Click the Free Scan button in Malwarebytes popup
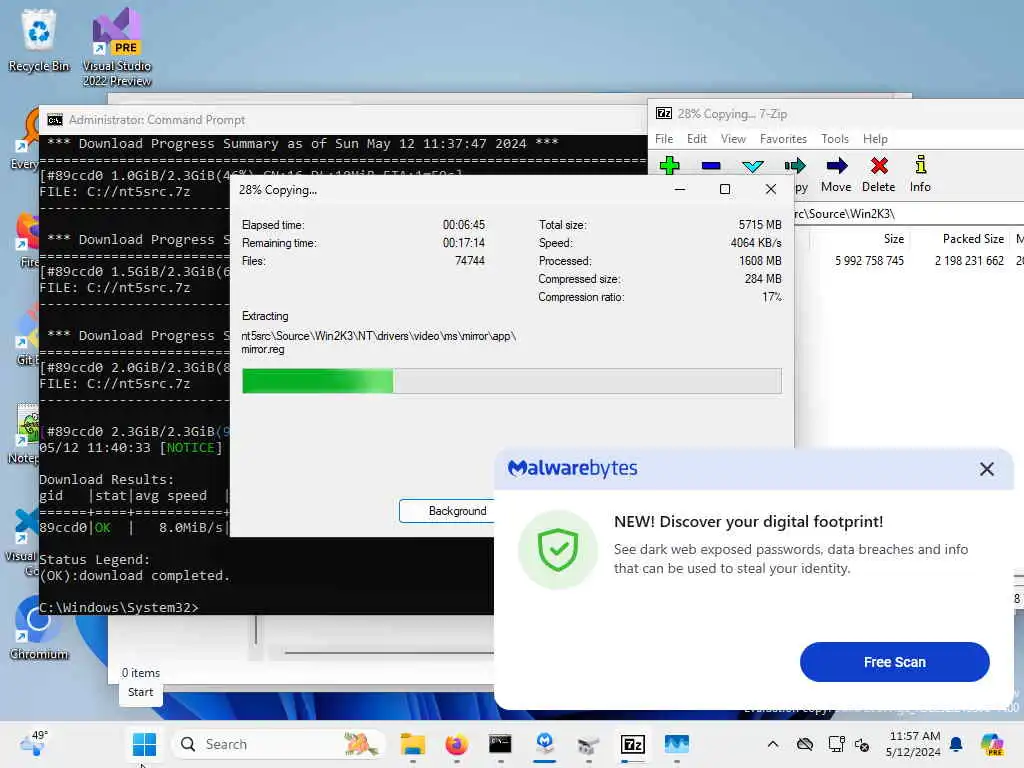The width and height of the screenshot is (1024, 768). point(894,662)
